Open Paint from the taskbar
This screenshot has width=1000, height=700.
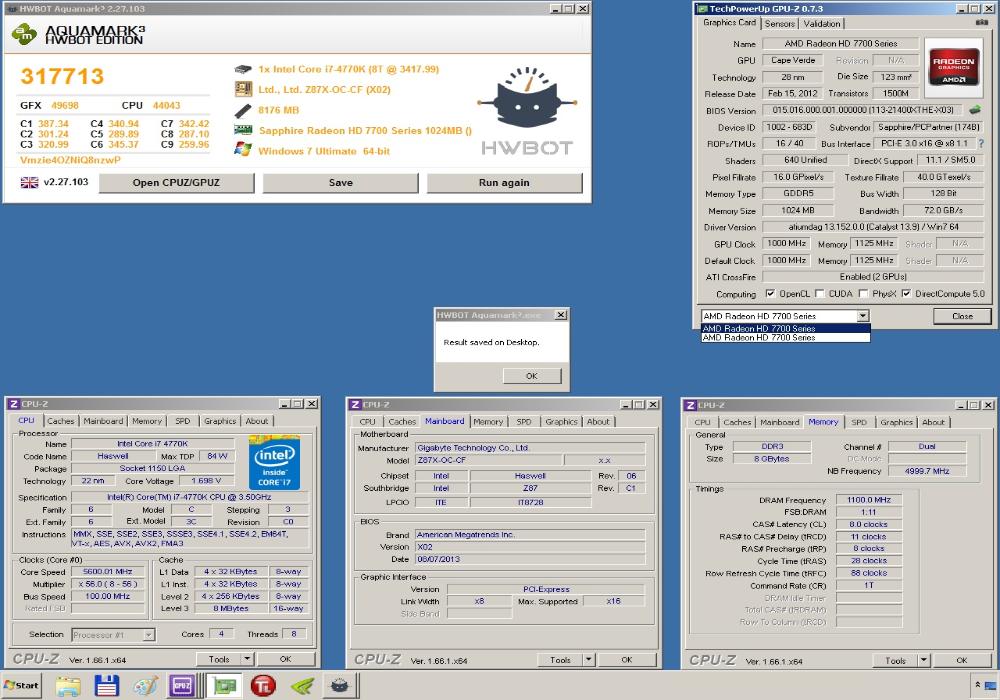pos(145,686)
